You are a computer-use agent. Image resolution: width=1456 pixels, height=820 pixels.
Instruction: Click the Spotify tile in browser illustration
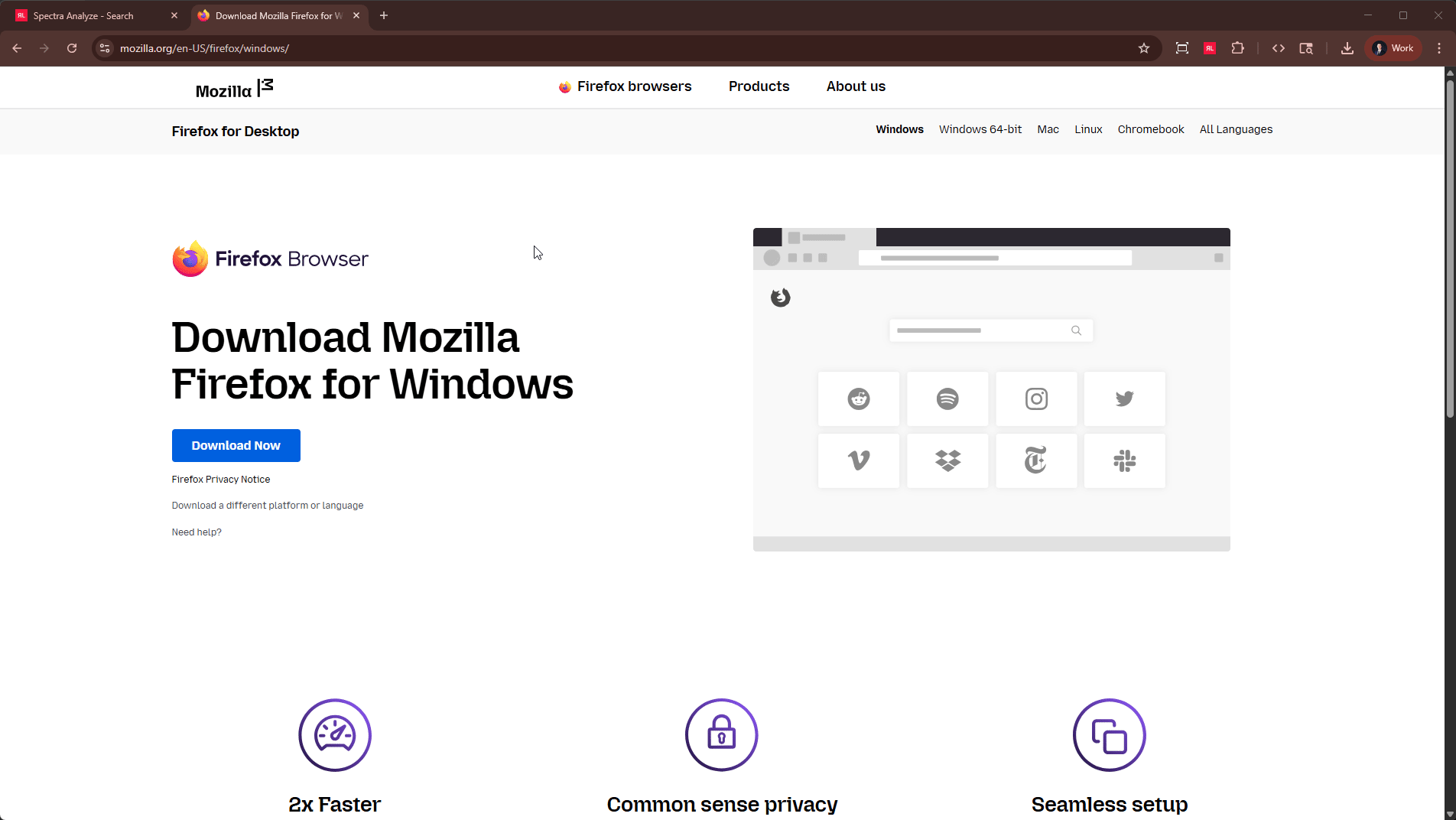coord(947,399)
